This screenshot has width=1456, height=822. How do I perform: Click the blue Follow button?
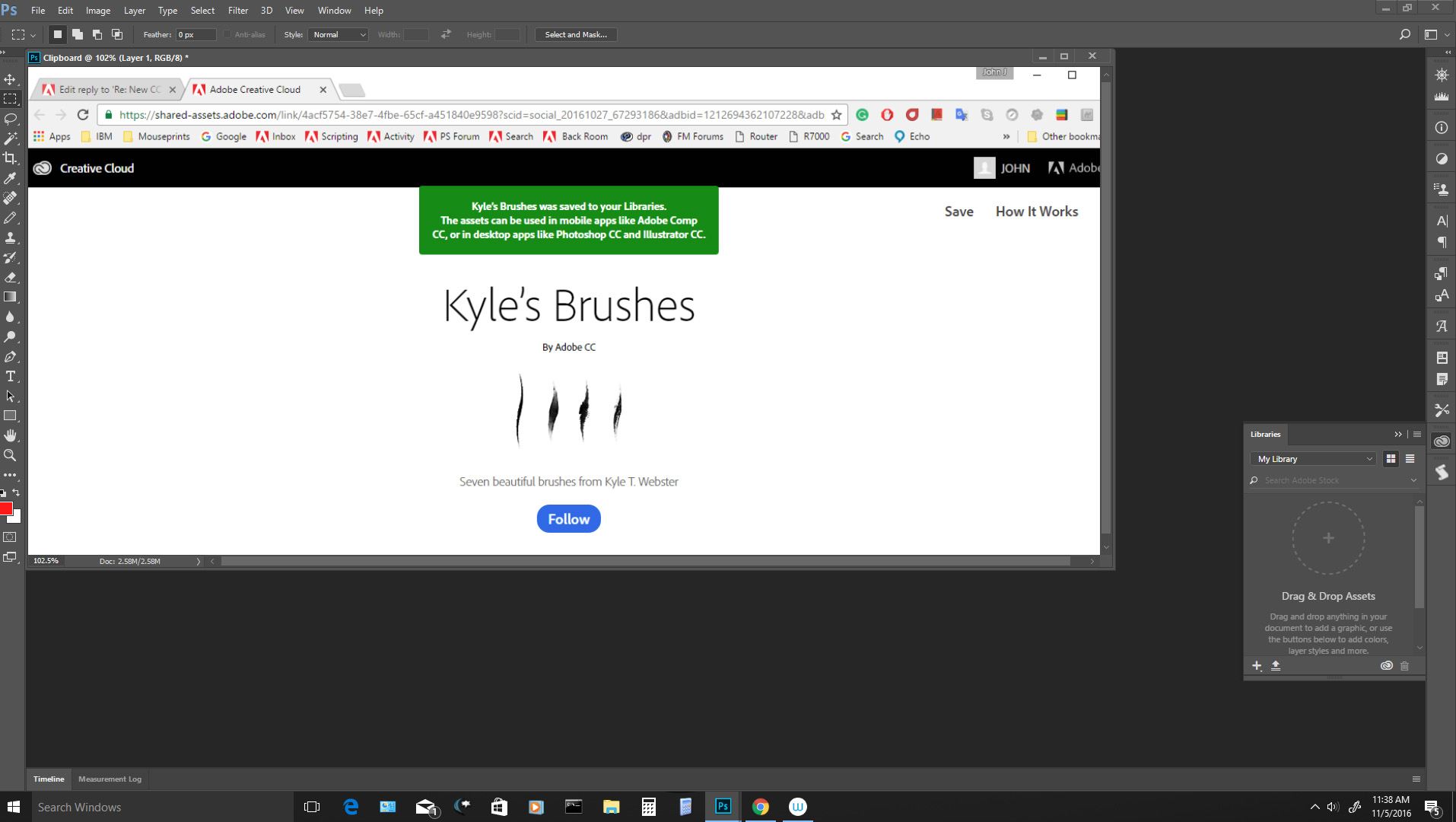pyautogui.click(x=568, y=519)
